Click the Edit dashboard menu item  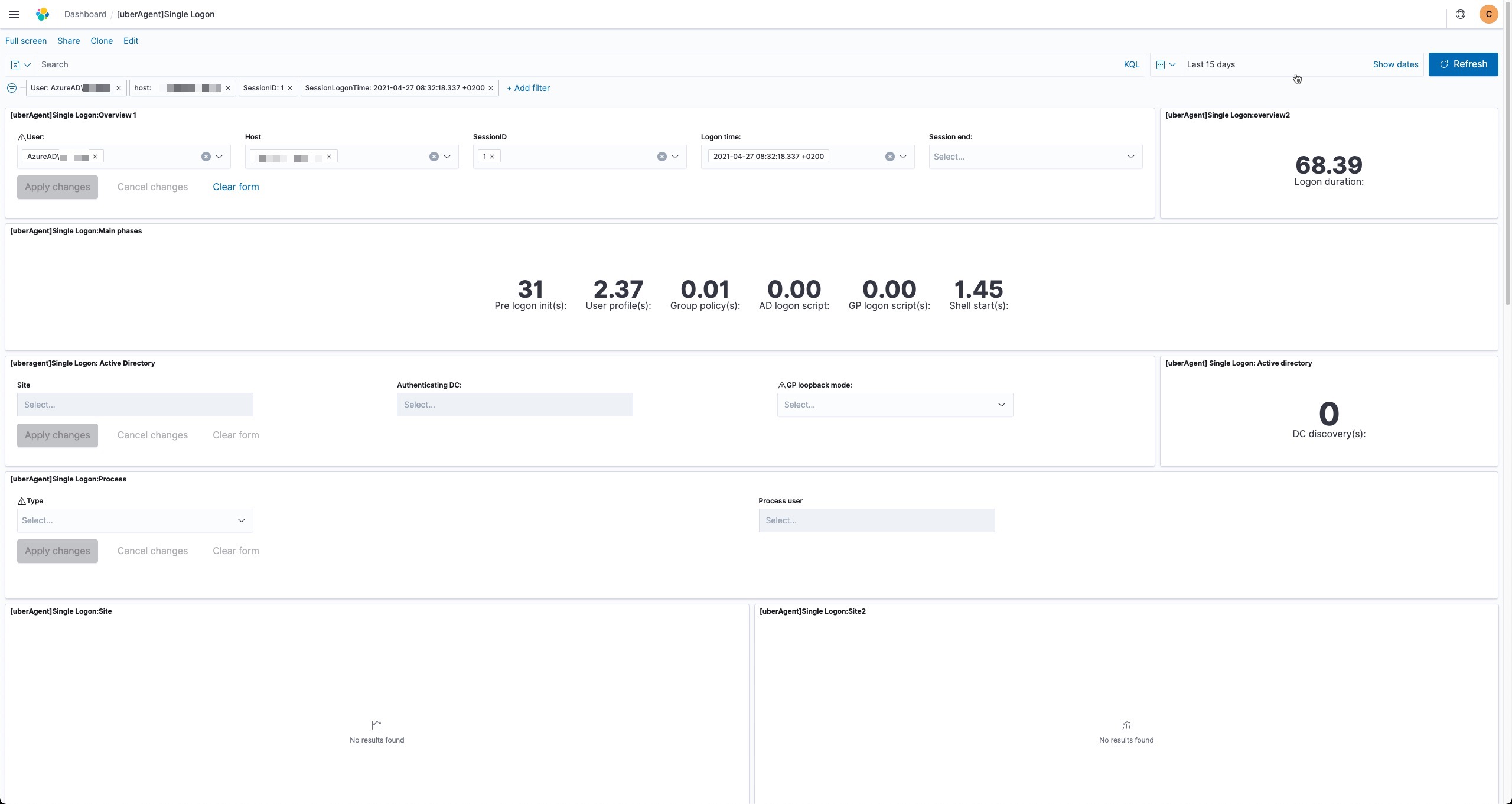pos(131,41)
